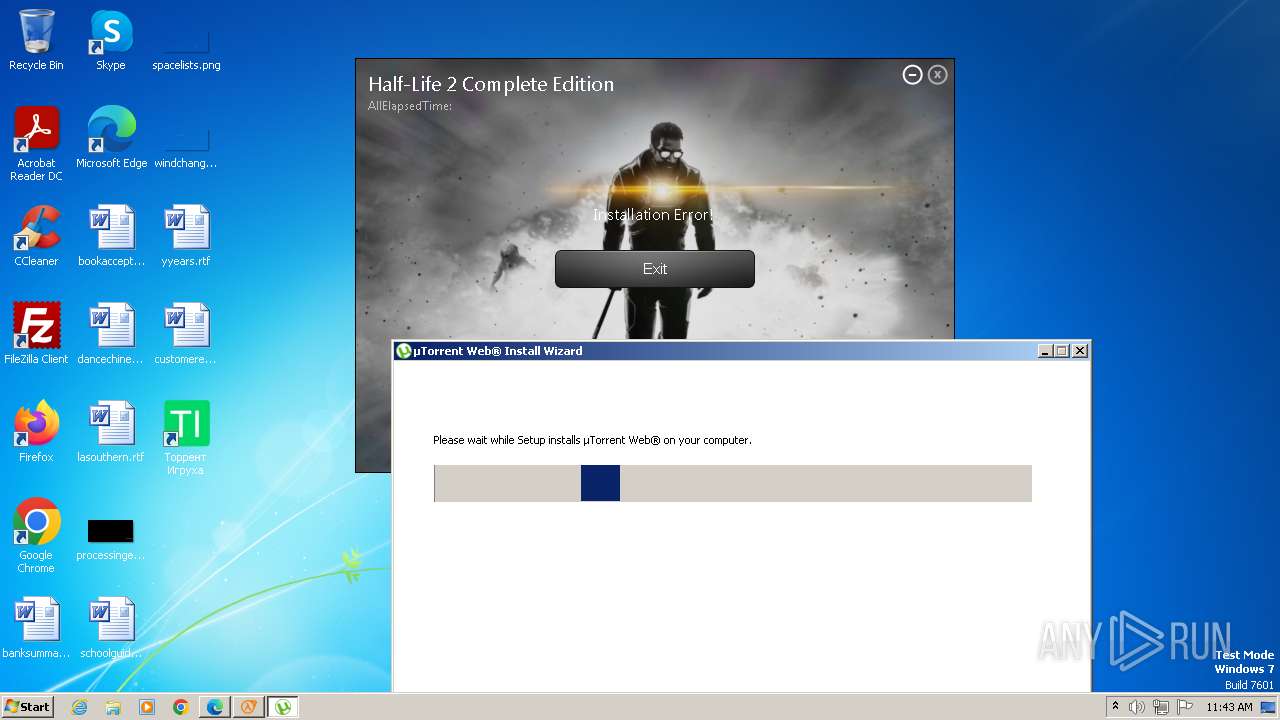Viewport: 1280px width, 720px height.
Task: Select the lasouthern.rtf document
Action: pos(111,432)
